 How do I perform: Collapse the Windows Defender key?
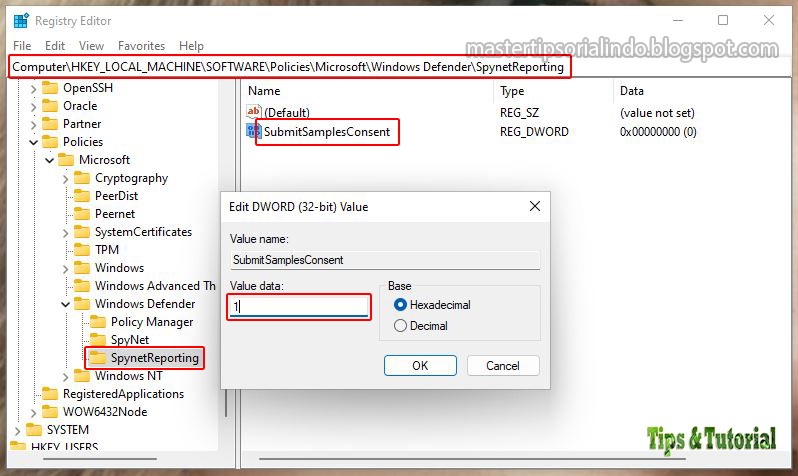tap(65, 304)
